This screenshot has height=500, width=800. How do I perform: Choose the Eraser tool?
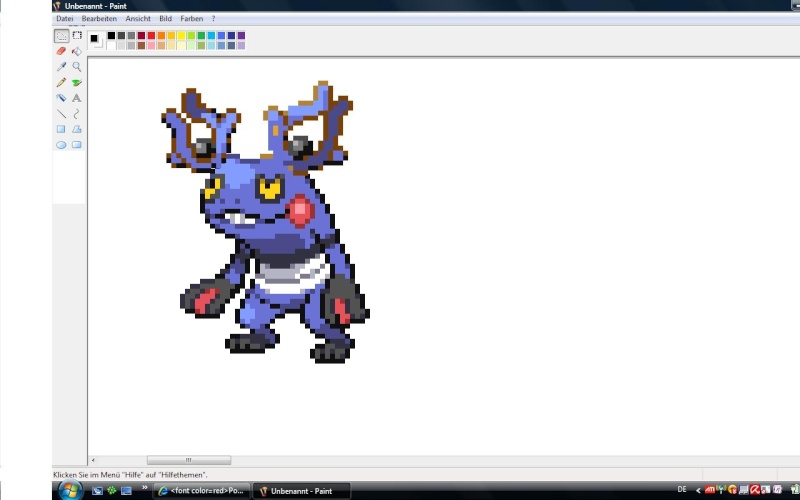point(61,51)
